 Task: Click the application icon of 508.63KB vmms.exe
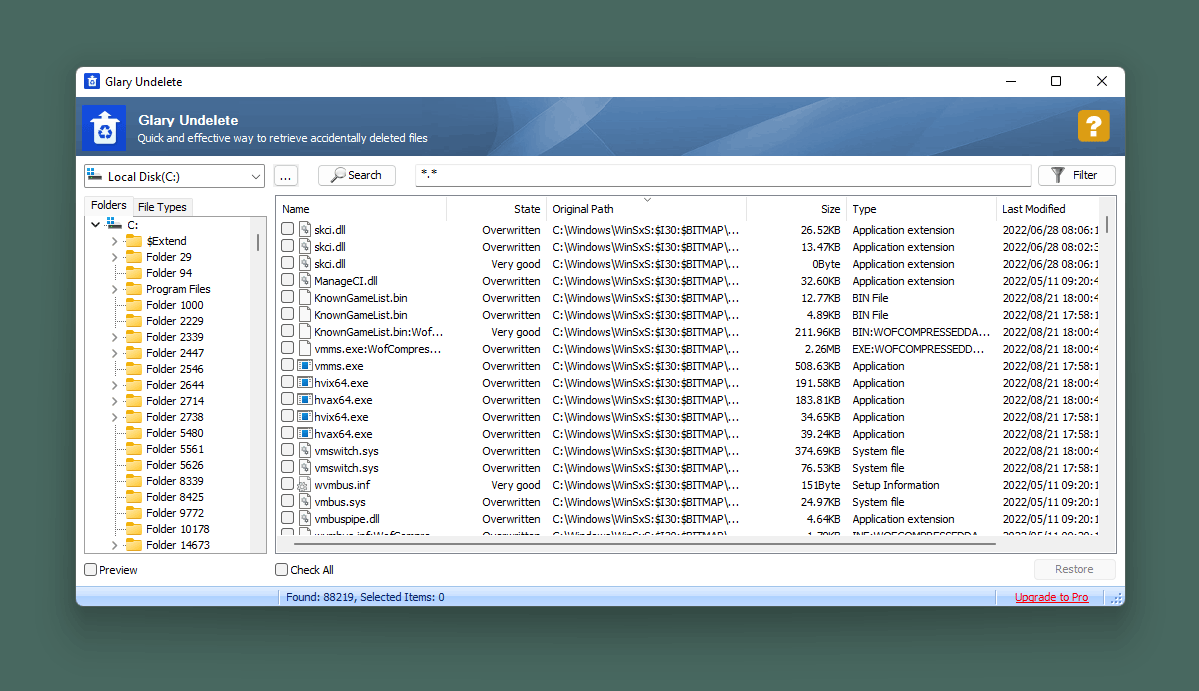[305, 365]
